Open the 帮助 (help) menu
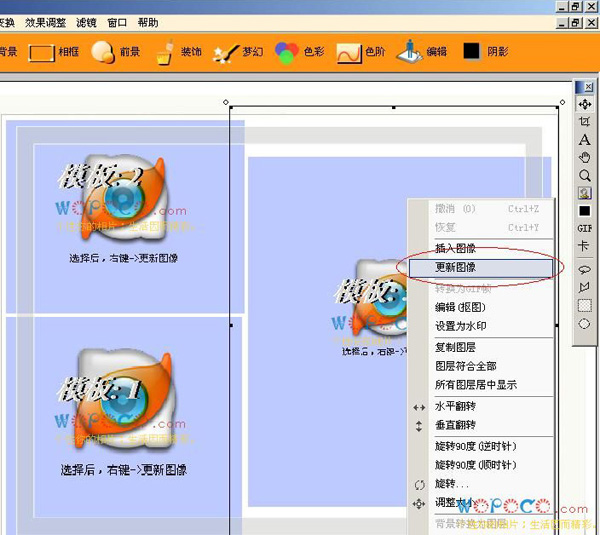The height and width of the screenshot is (535, 600). pos(148,23)
